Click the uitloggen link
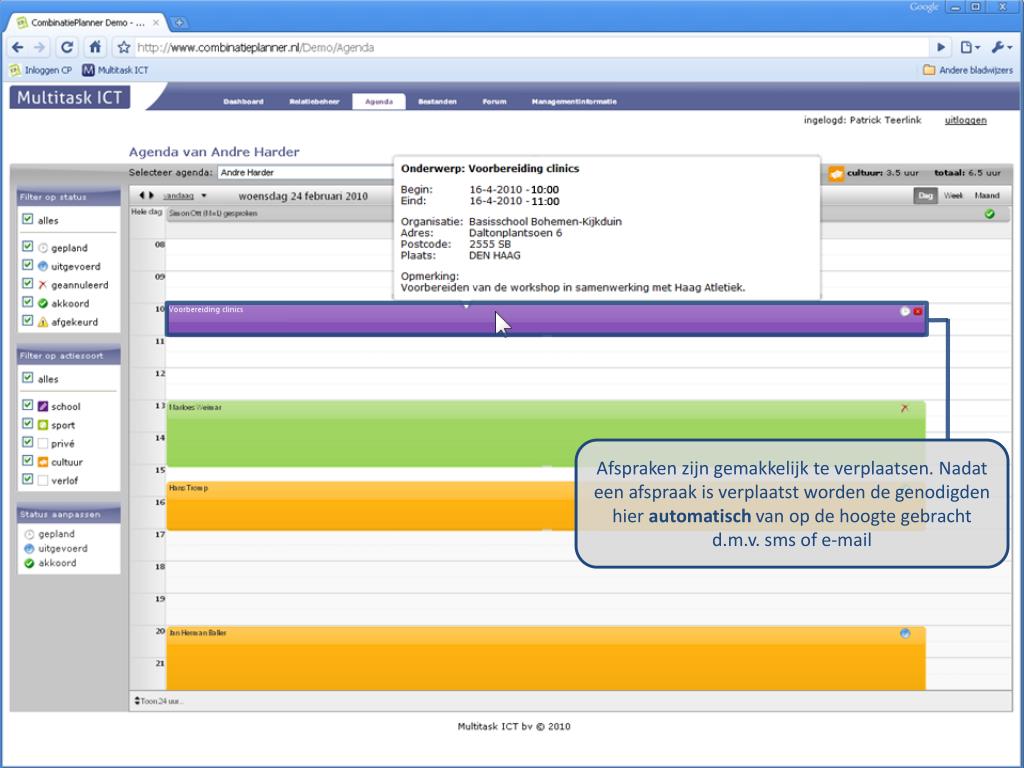This screenshot has width=1024, height=768. point(965,120)
